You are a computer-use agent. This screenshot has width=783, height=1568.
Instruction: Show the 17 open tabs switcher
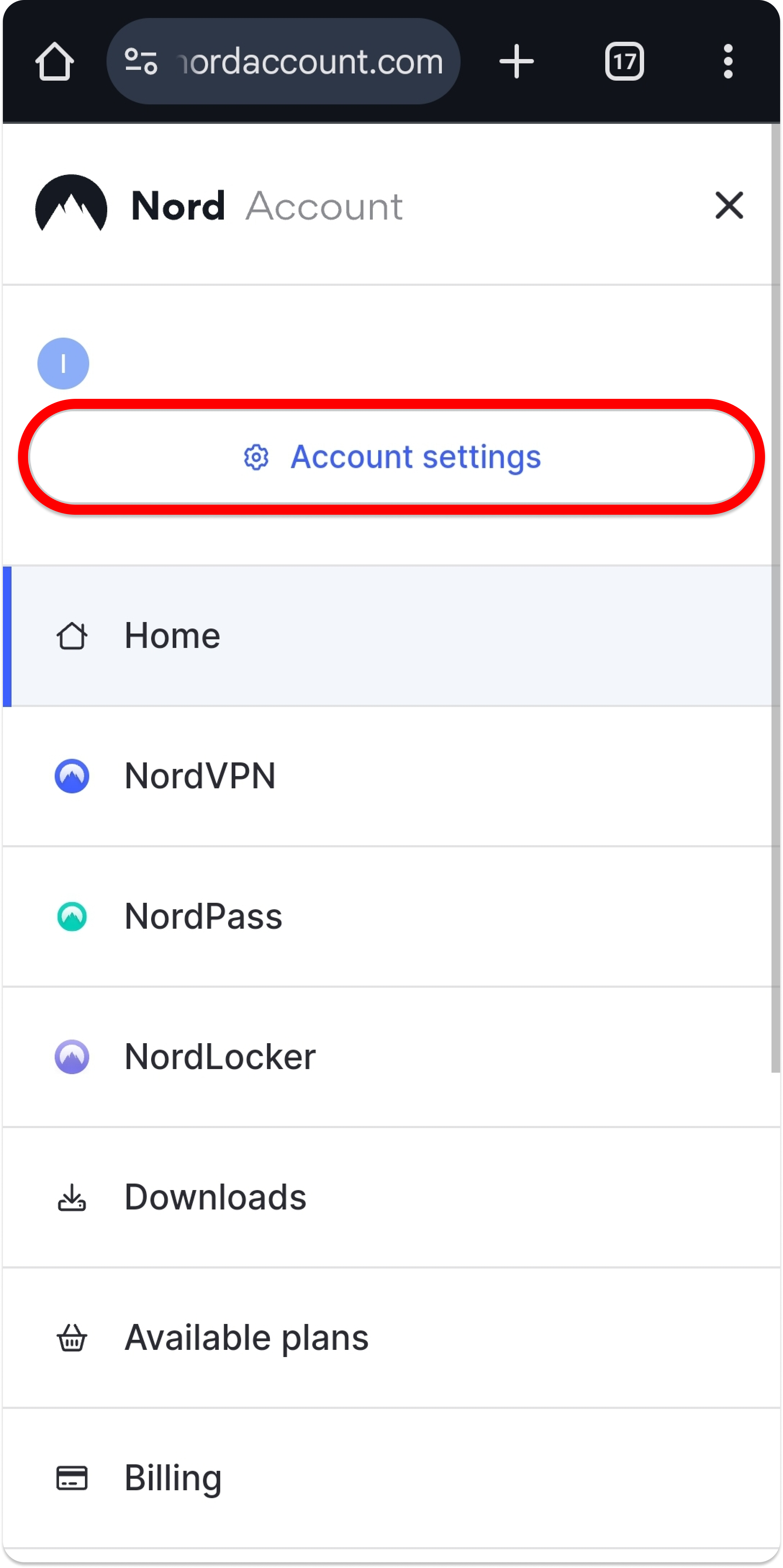[624, 62]
